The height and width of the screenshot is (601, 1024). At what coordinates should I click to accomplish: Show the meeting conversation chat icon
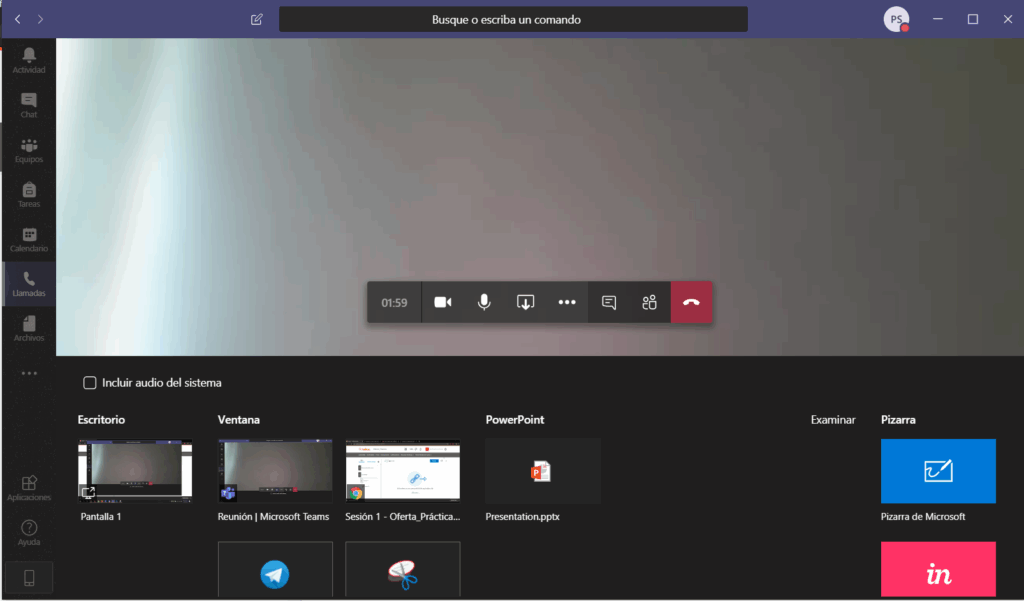[609, 302]
